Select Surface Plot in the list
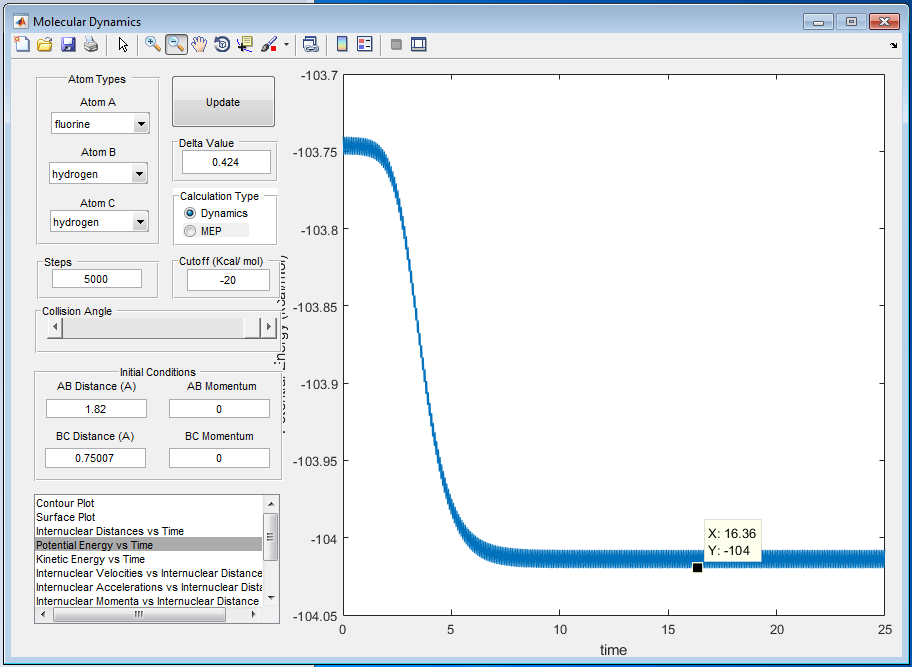The image size is (912, 667). click(148, 517)
